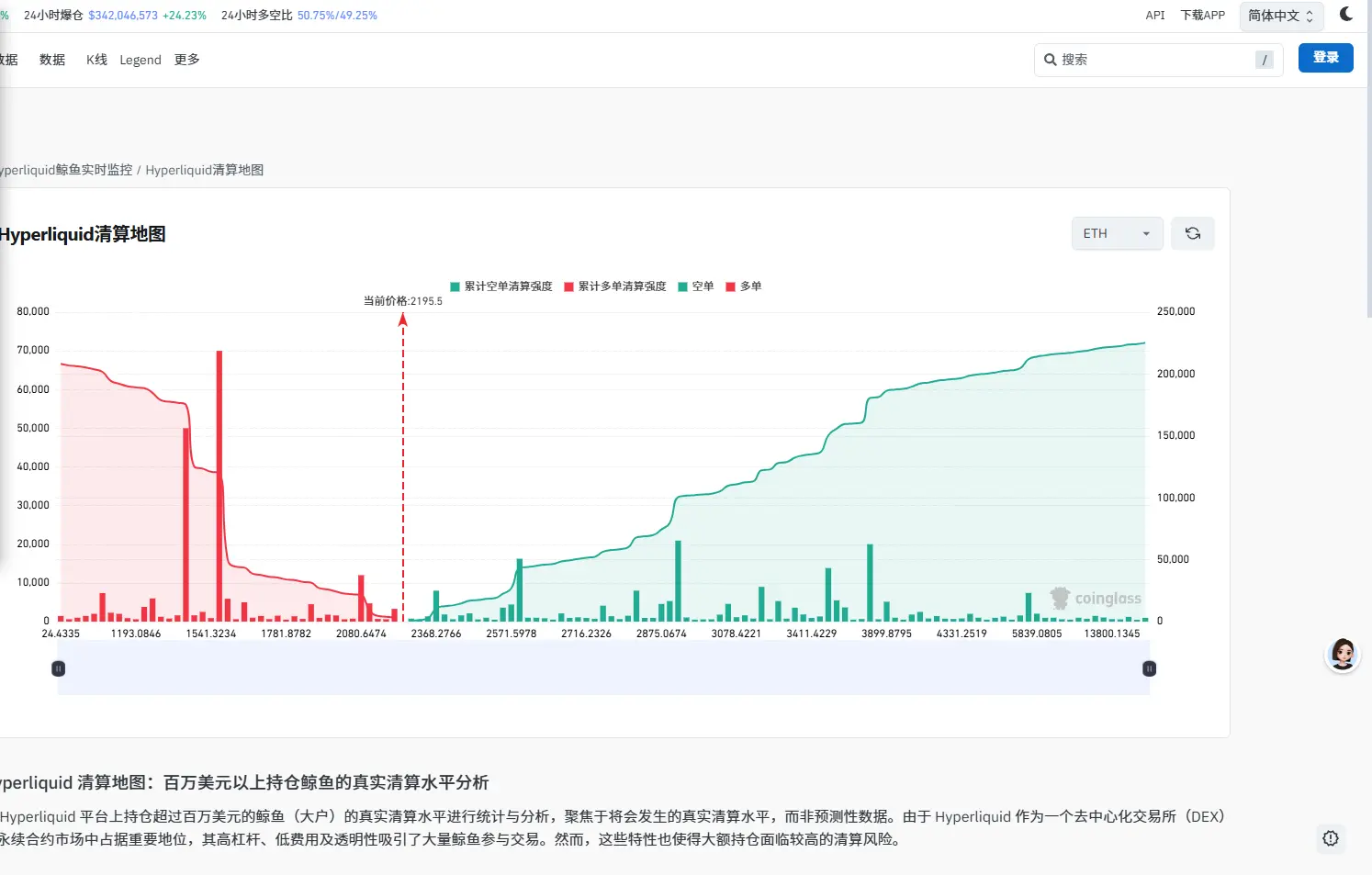The width and height of the screenshot is (1372, 875).
Task: Click the x-axis label 2368.2766
Action: (436, 634)
